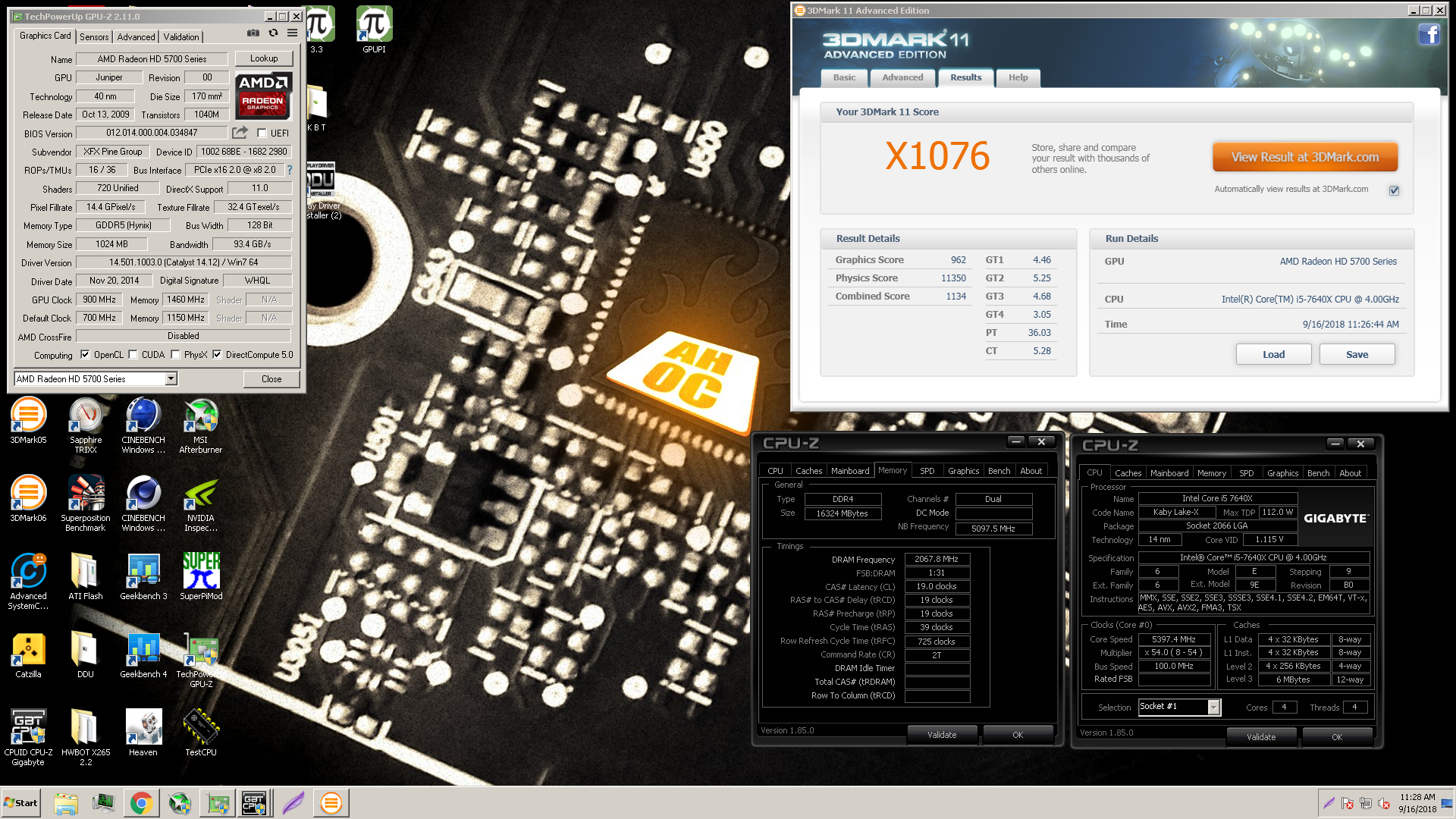Switch to the Sensors tab in GPU-Z

[x=94, y=37]
